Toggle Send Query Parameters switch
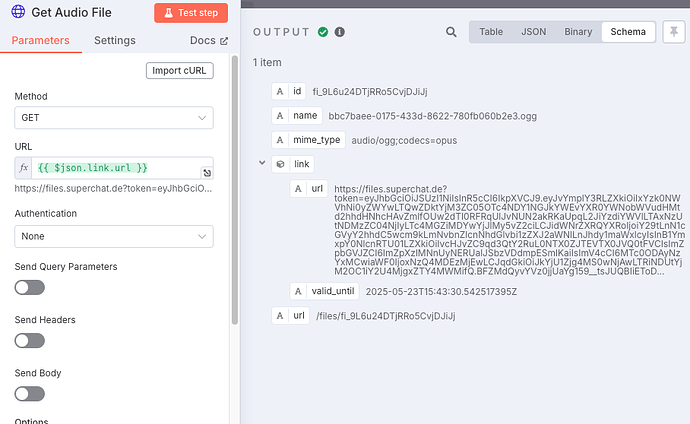This screenshot has height=424, width=690. click(29, 288)
